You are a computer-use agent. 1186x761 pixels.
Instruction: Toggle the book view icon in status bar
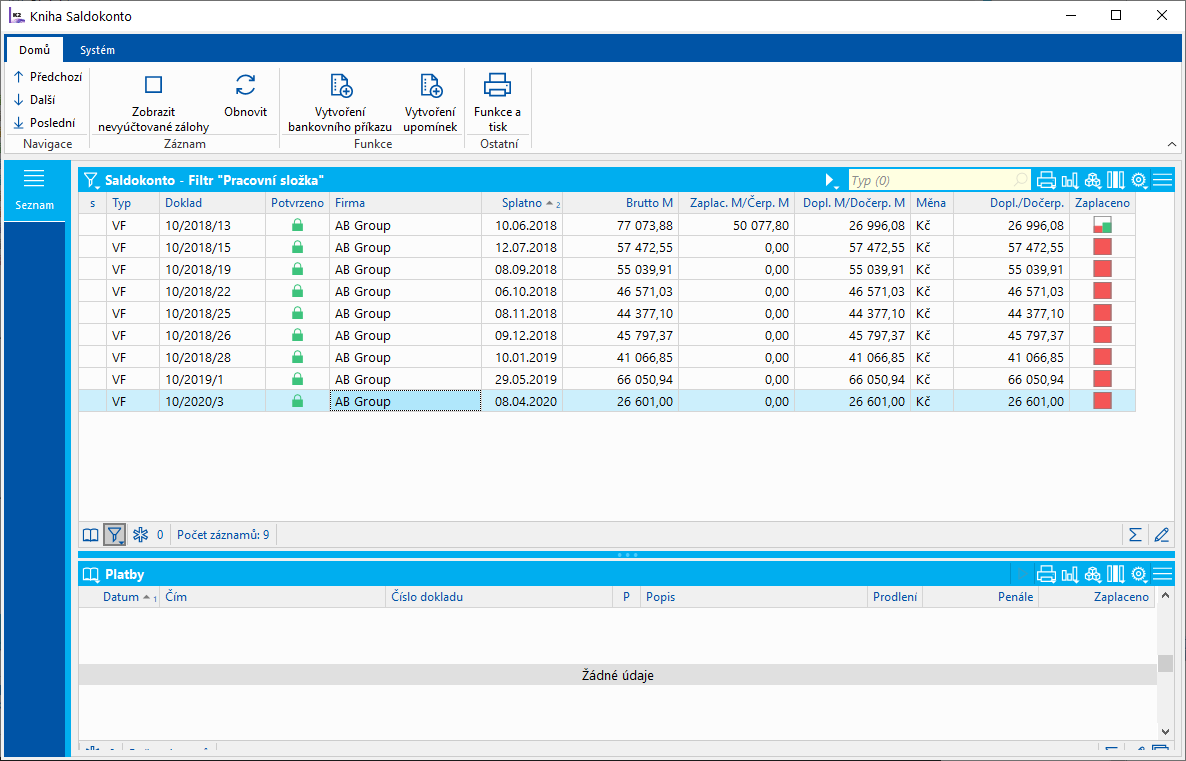91,535
